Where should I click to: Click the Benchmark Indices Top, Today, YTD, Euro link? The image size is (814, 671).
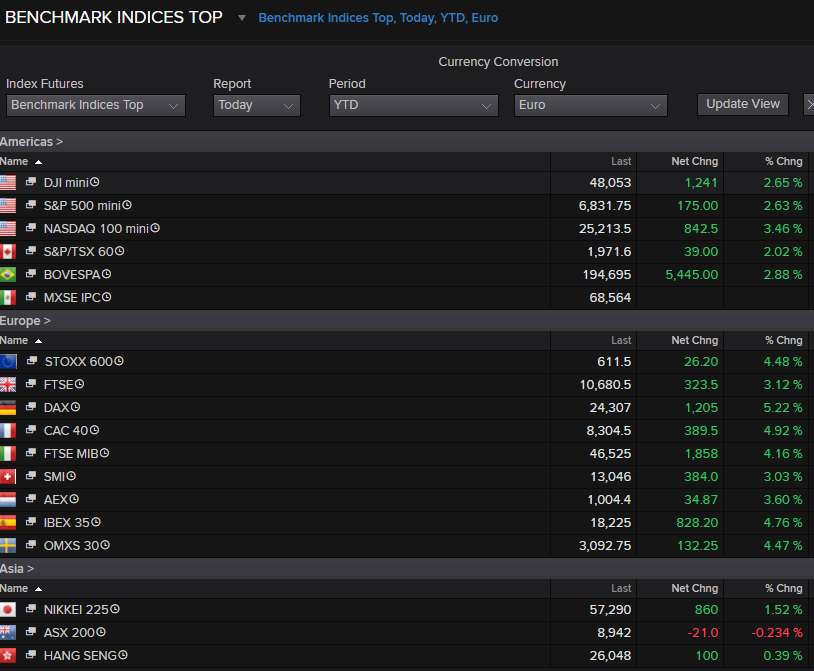coord(378,18)
